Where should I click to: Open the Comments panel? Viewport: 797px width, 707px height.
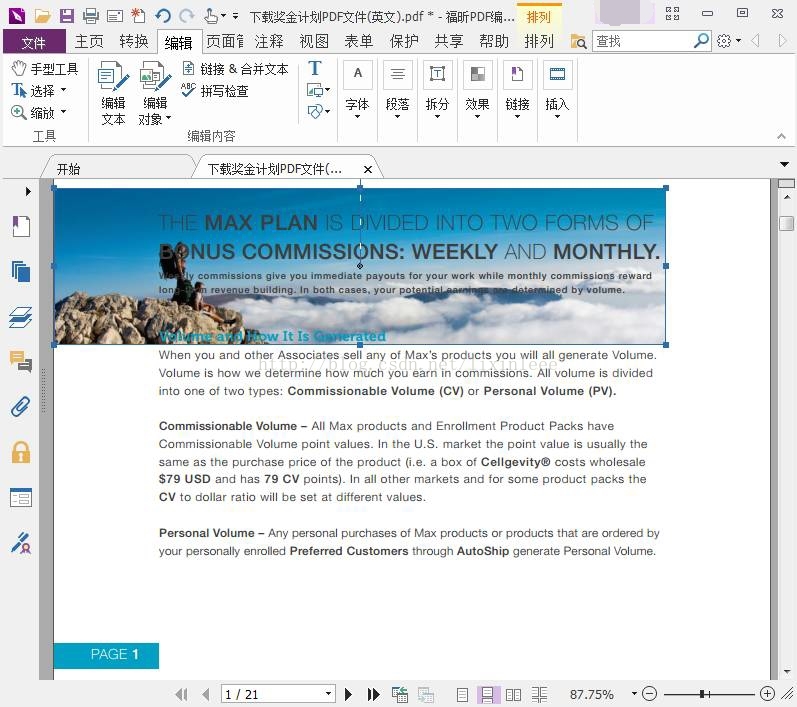(x=21, y=361)
